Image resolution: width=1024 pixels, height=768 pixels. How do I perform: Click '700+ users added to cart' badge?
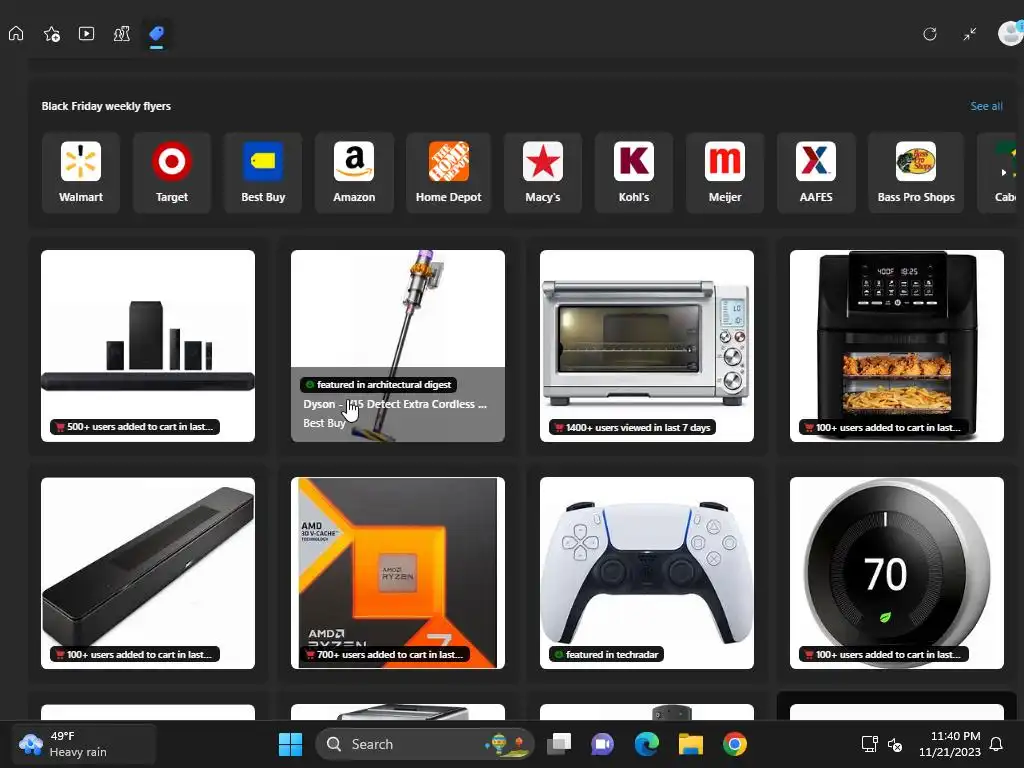pos(385,654)
